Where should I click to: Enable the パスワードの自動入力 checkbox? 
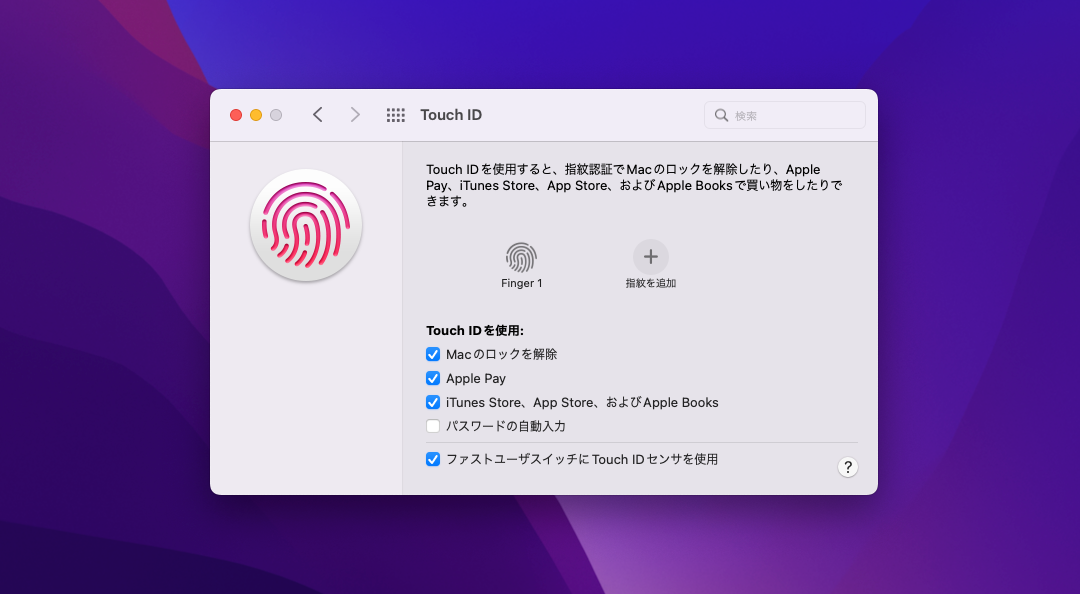point(433,426)
